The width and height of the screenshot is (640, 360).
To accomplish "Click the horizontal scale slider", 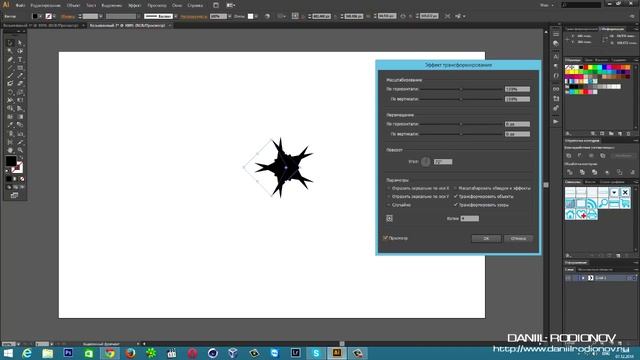I will pos(461,89).
